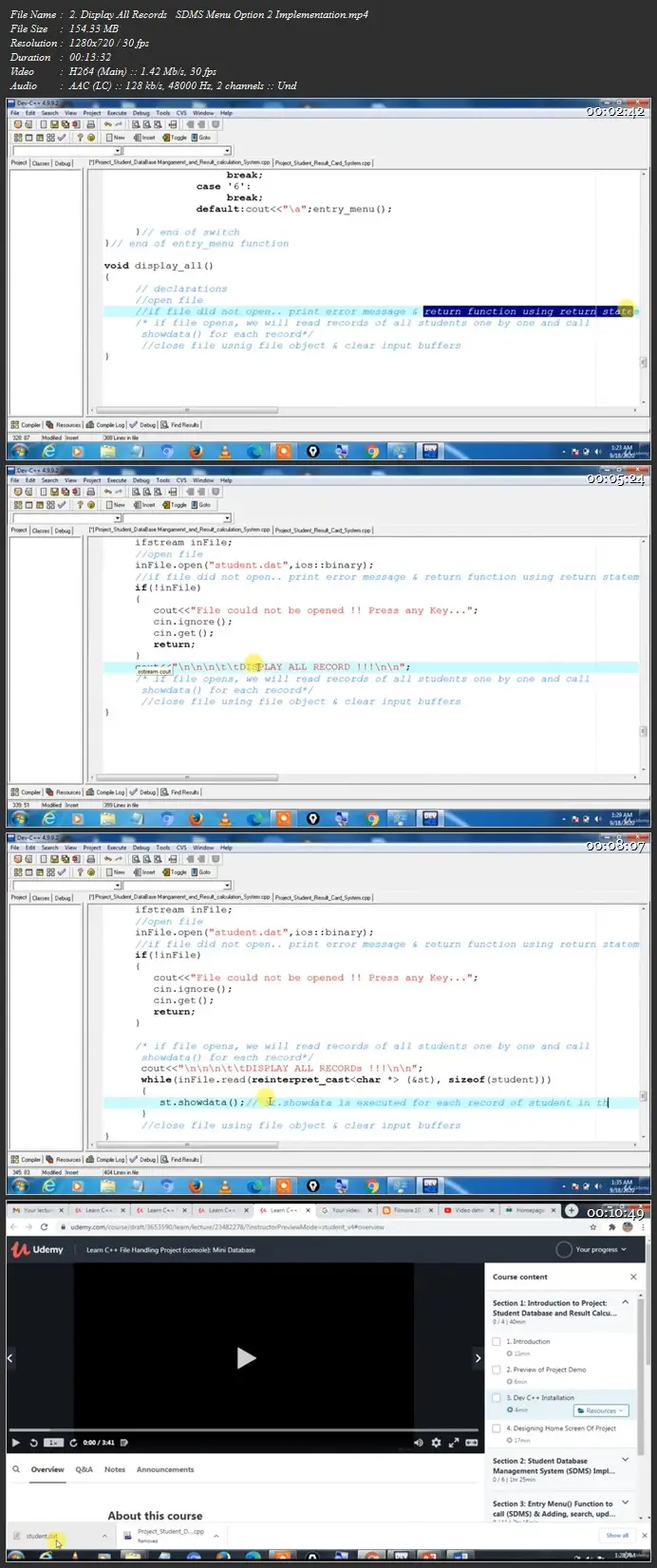The image size is (657, 1568).
Task: Open options arrow for student.dat download
Action: pos(104,1535)
